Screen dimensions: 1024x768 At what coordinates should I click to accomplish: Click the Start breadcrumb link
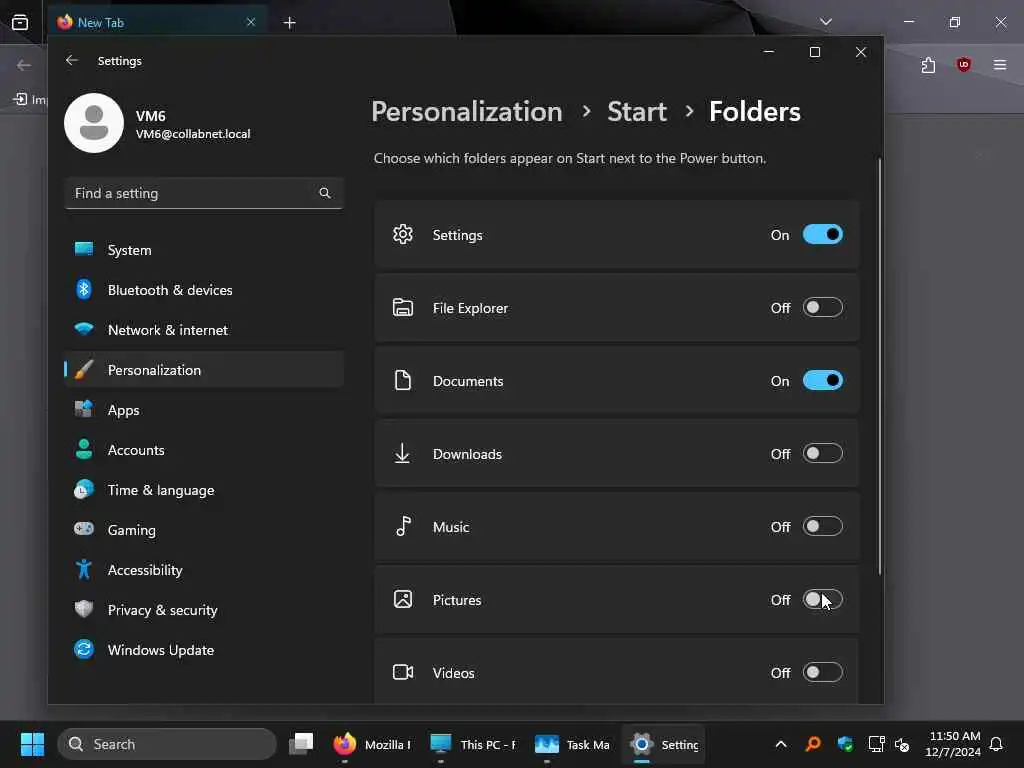click(x=636, y=111)
